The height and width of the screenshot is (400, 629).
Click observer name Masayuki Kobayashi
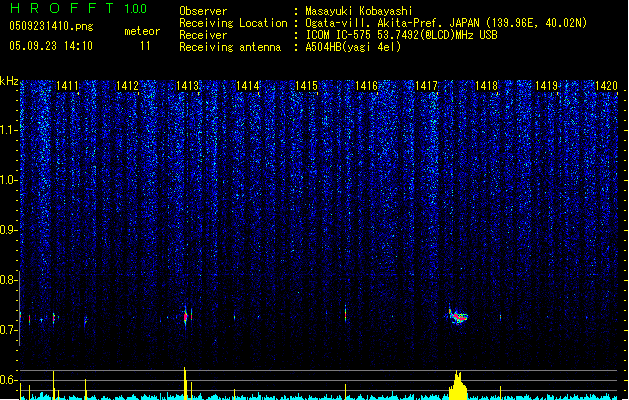click(x=359, y=11)
